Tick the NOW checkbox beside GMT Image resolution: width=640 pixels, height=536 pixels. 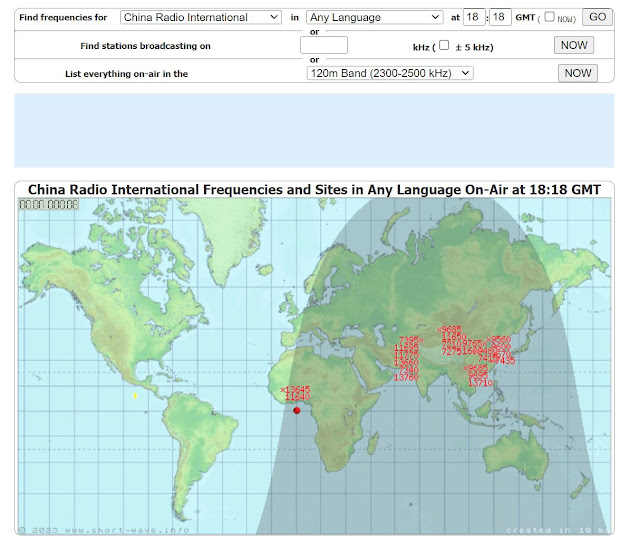click(x=549, y=16)
